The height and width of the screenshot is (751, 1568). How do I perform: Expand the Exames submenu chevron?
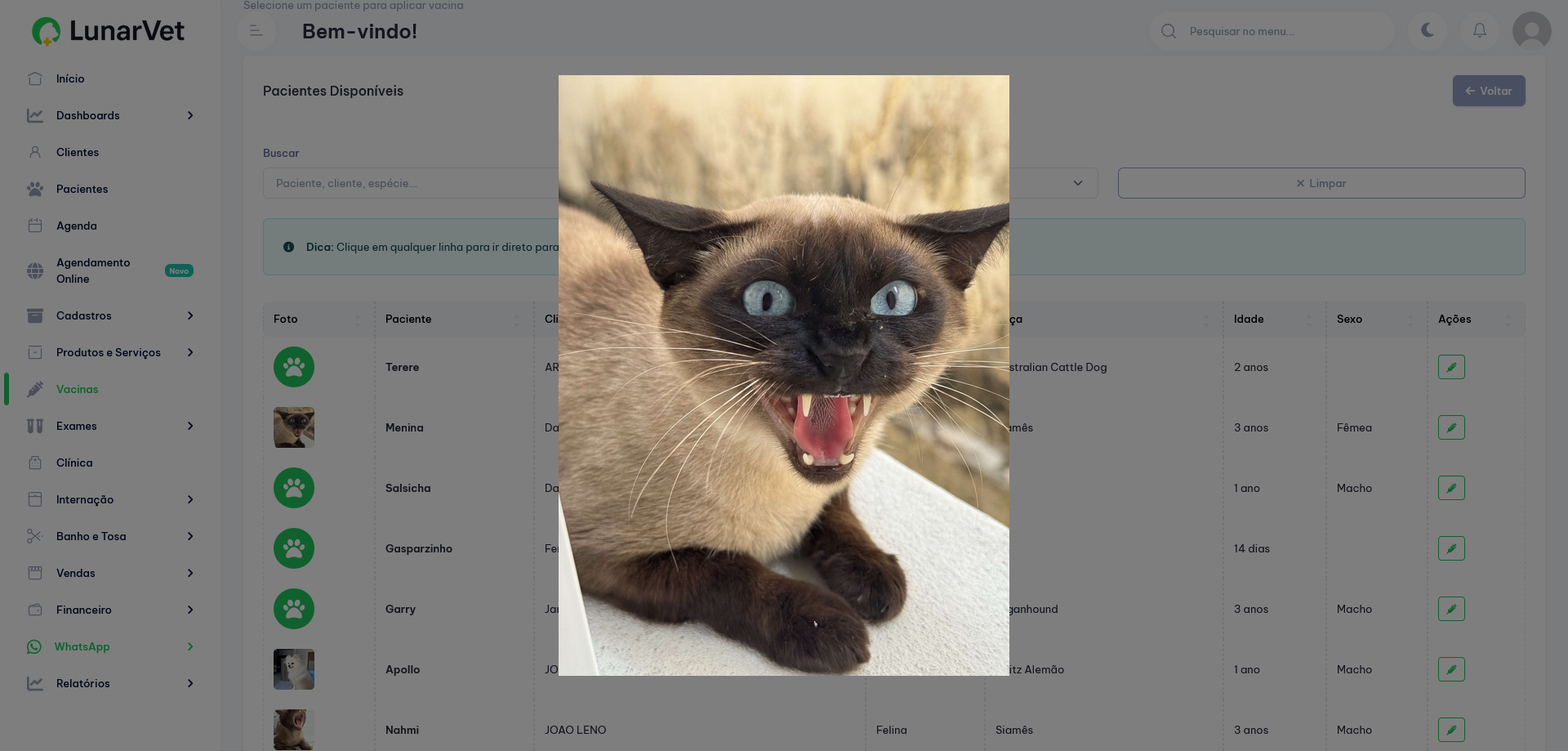click(x=190, y=426)
